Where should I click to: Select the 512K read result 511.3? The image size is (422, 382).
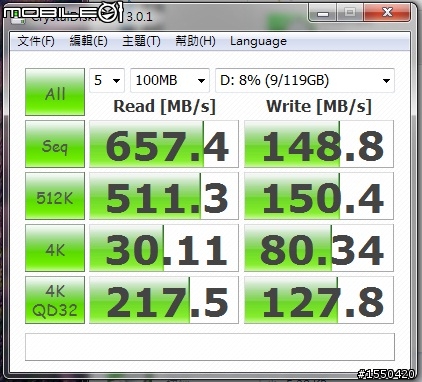(x=164, y=196)
